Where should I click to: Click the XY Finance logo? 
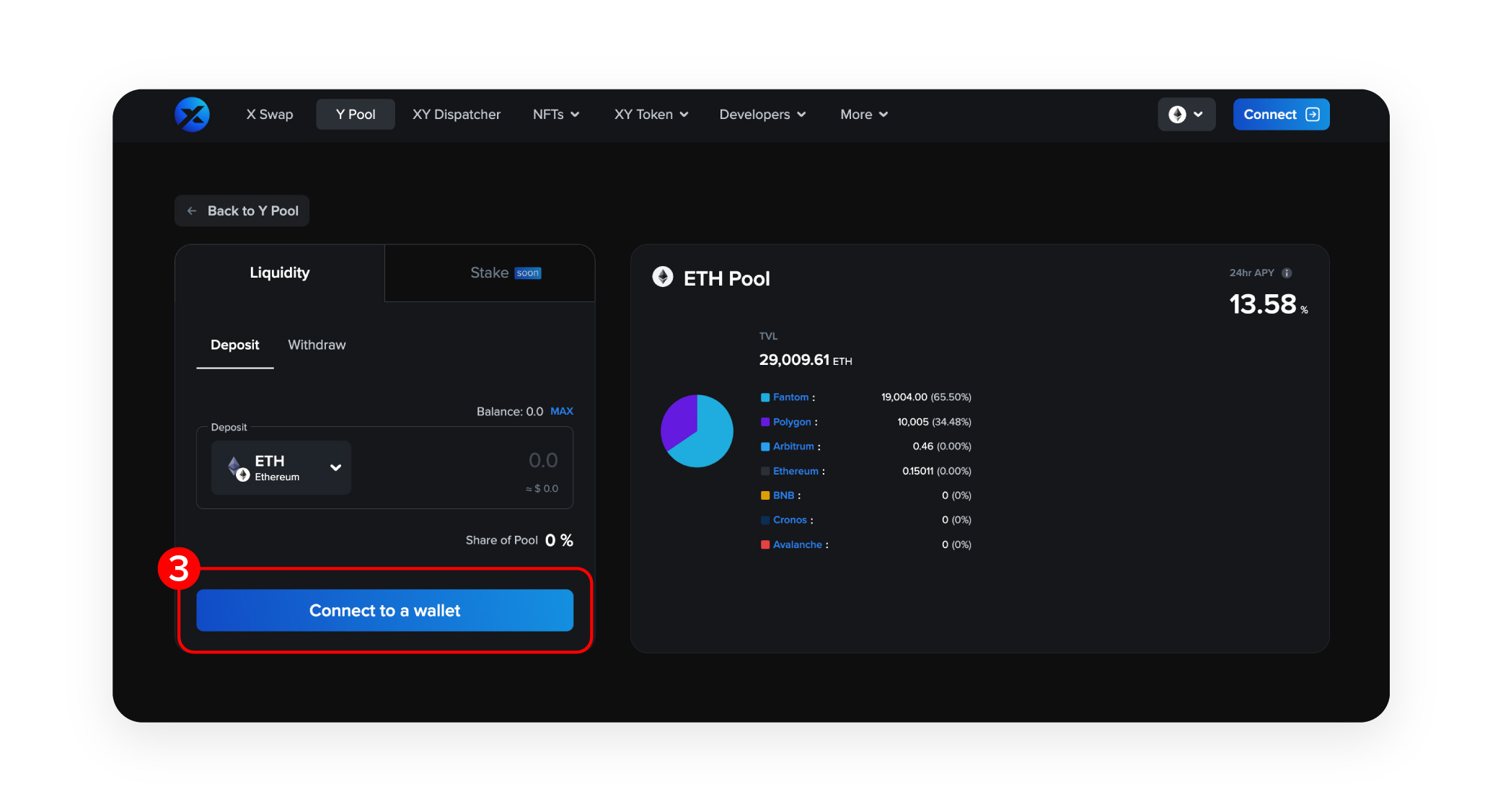pyautogui.click(x=191, y=114)
